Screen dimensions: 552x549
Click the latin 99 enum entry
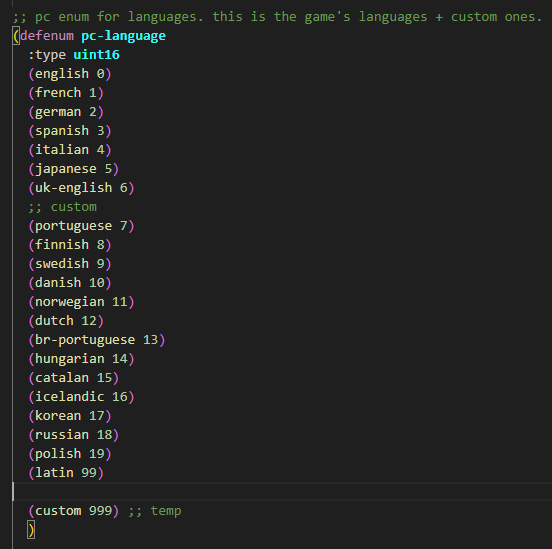coord(66,473)
